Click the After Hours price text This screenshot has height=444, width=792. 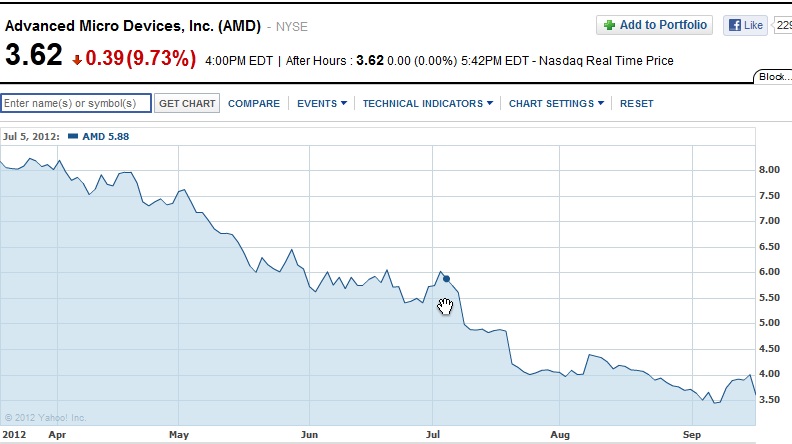coord(371,61)
